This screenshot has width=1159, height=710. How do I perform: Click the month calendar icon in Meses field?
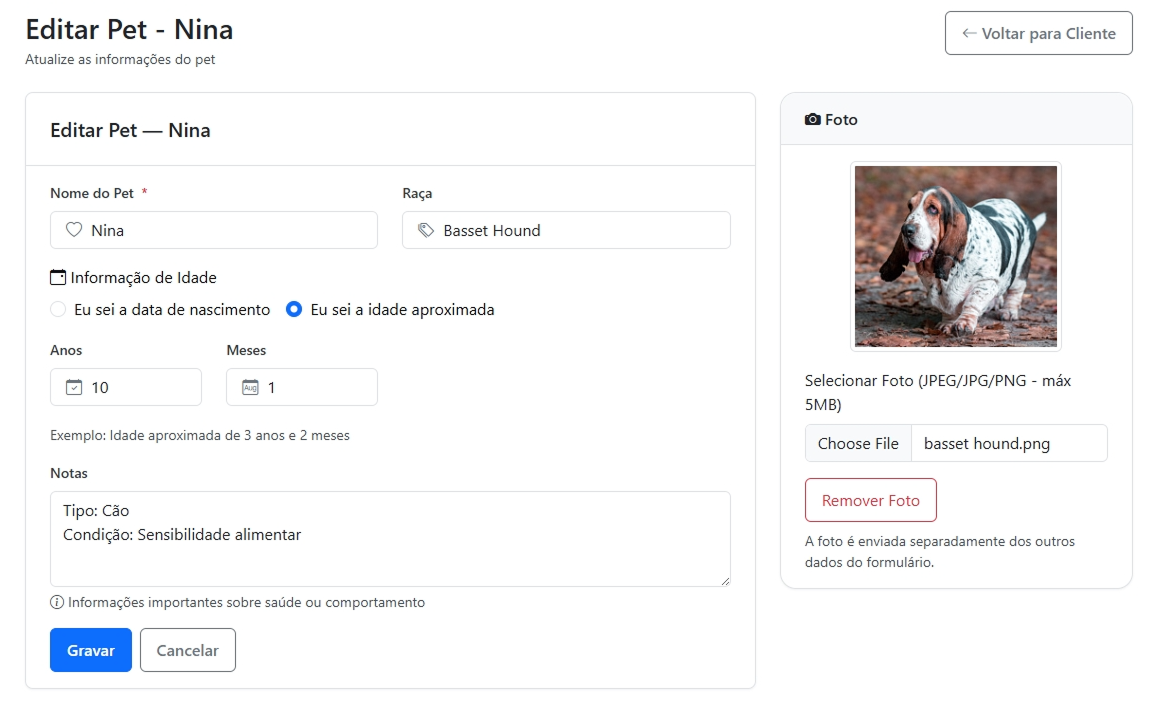pyautogui.click(x=250, y=387)
